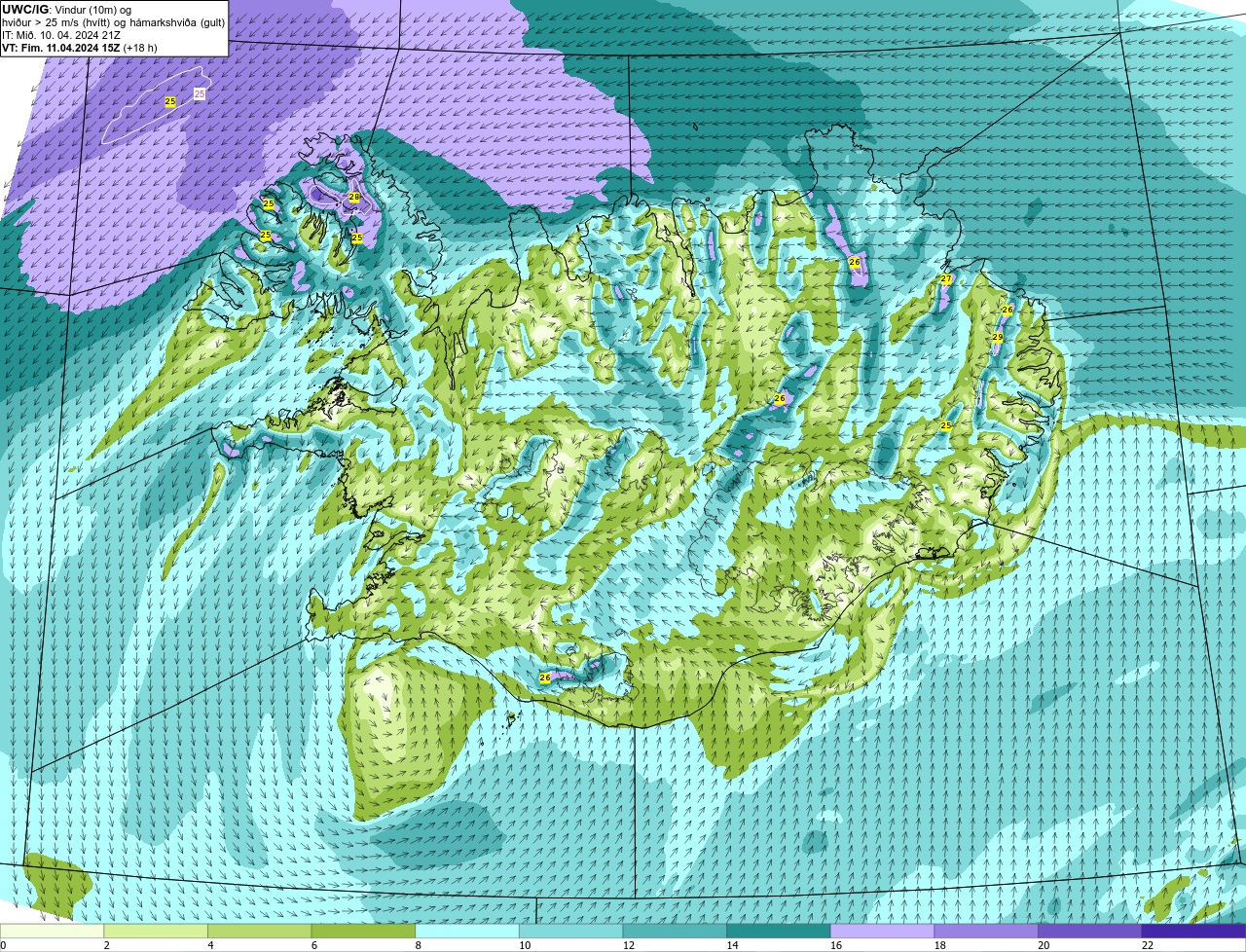Click the valid time "VT: Fim. 11.04.2024 15Z (+18 h)"

[x=80, y=47]
